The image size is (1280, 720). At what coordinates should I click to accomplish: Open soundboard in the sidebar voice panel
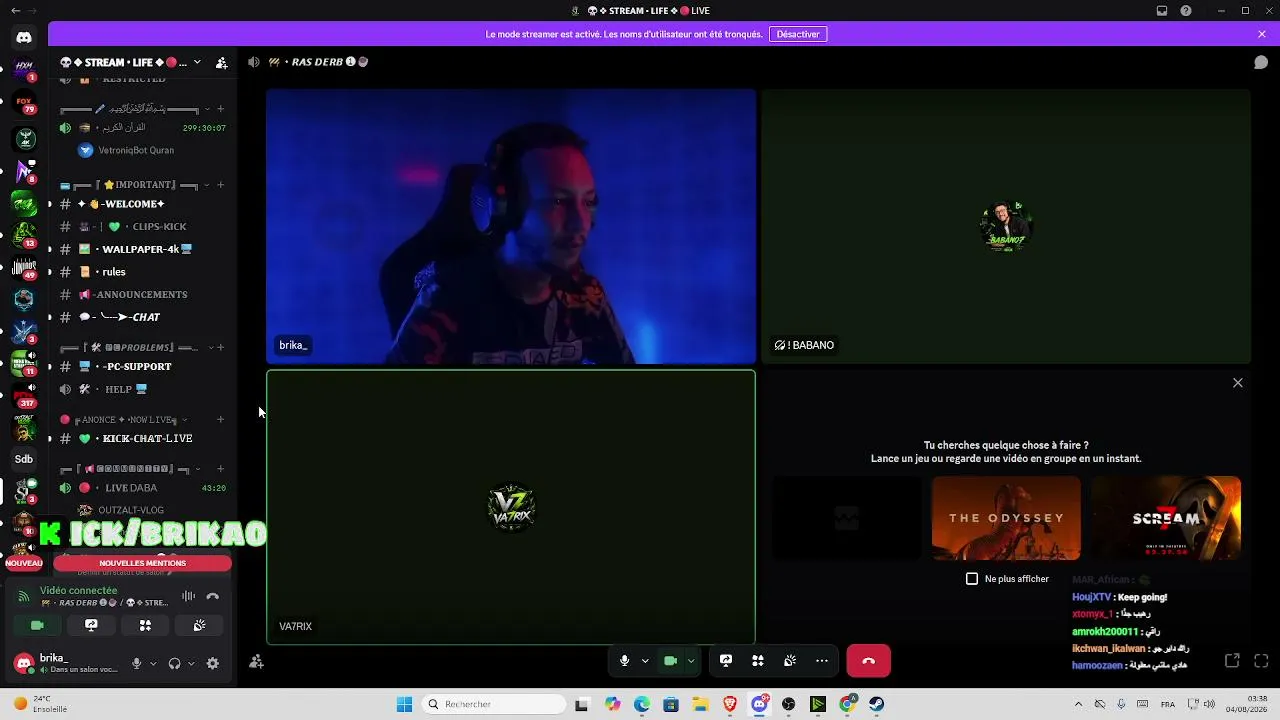coord(199,625)
